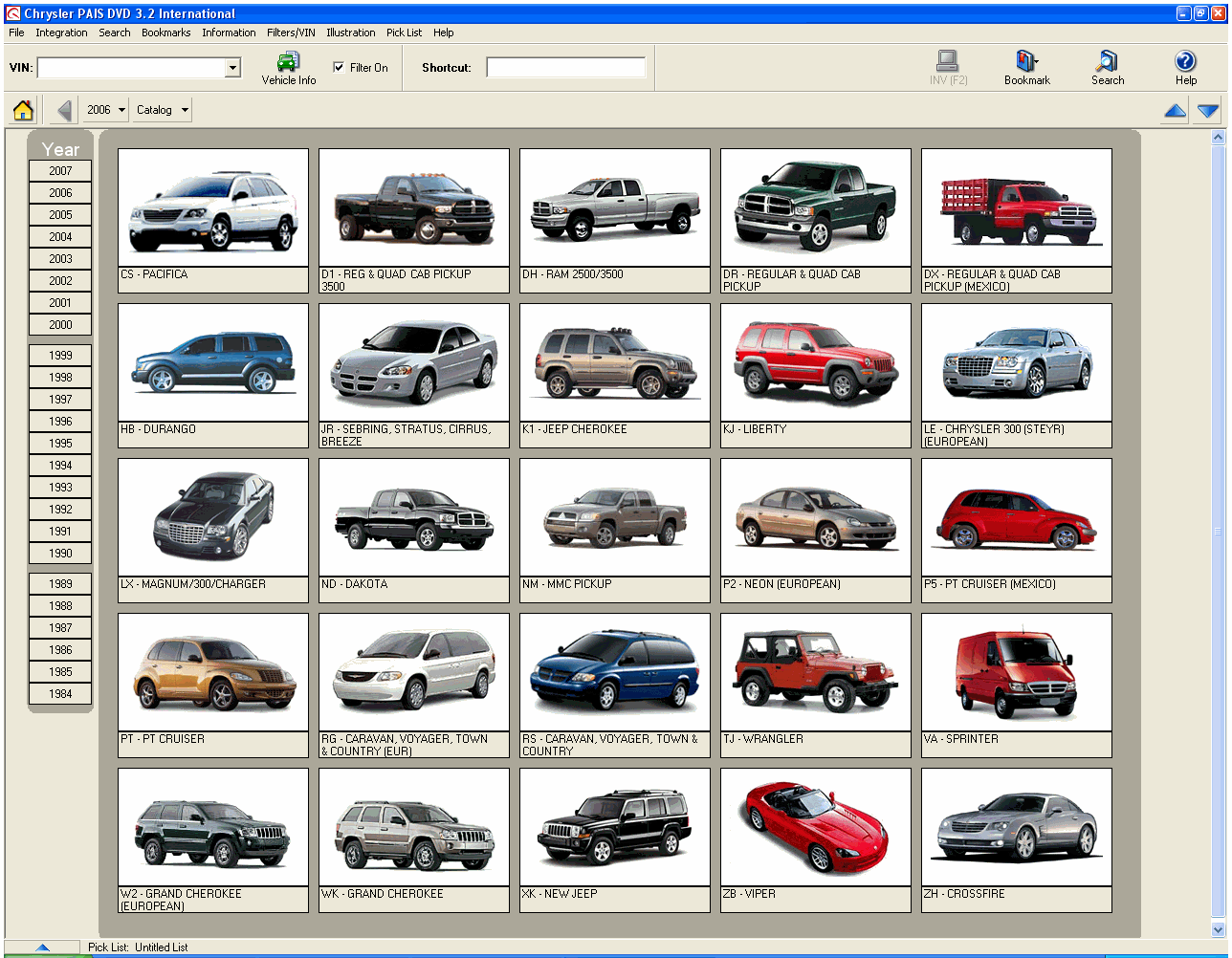
Task: Click the Shortcut input field
Action: click(x=566, y=68)
